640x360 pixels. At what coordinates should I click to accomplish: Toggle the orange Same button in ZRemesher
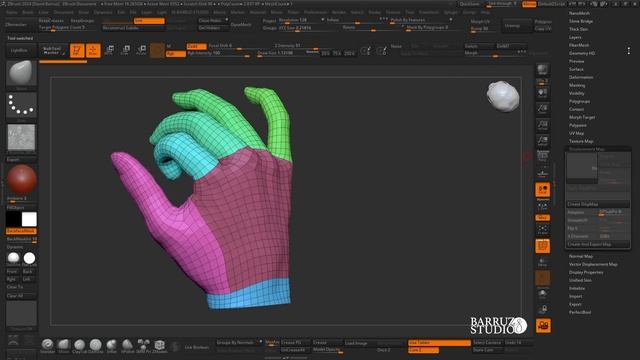(149, 20)
